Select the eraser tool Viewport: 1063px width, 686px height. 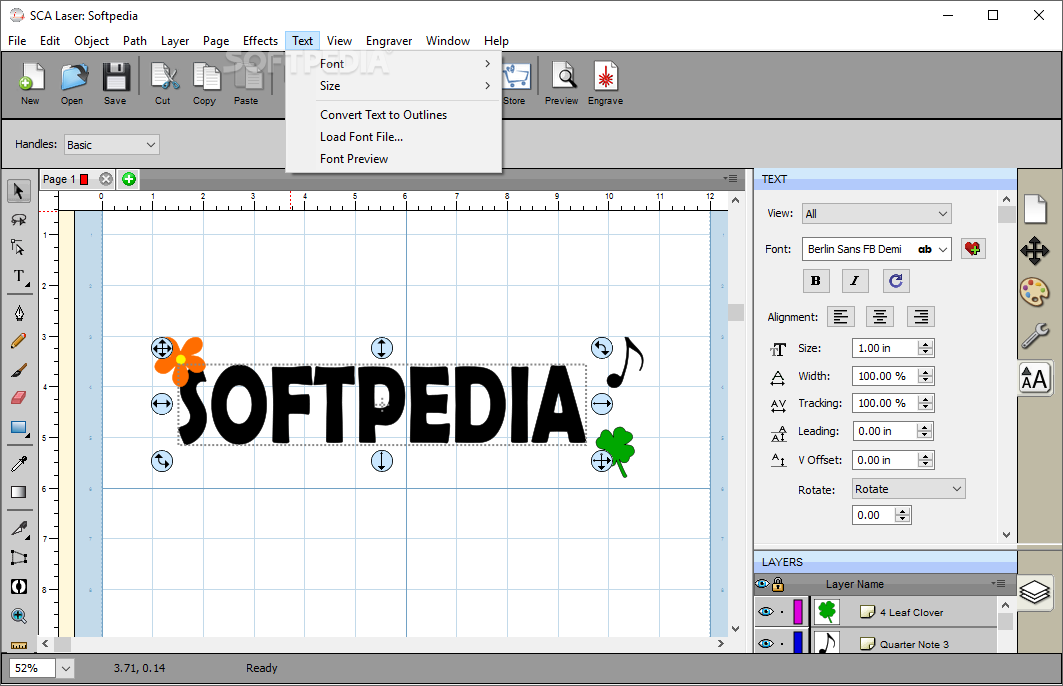pyautogui.click(x=19, y=398)
